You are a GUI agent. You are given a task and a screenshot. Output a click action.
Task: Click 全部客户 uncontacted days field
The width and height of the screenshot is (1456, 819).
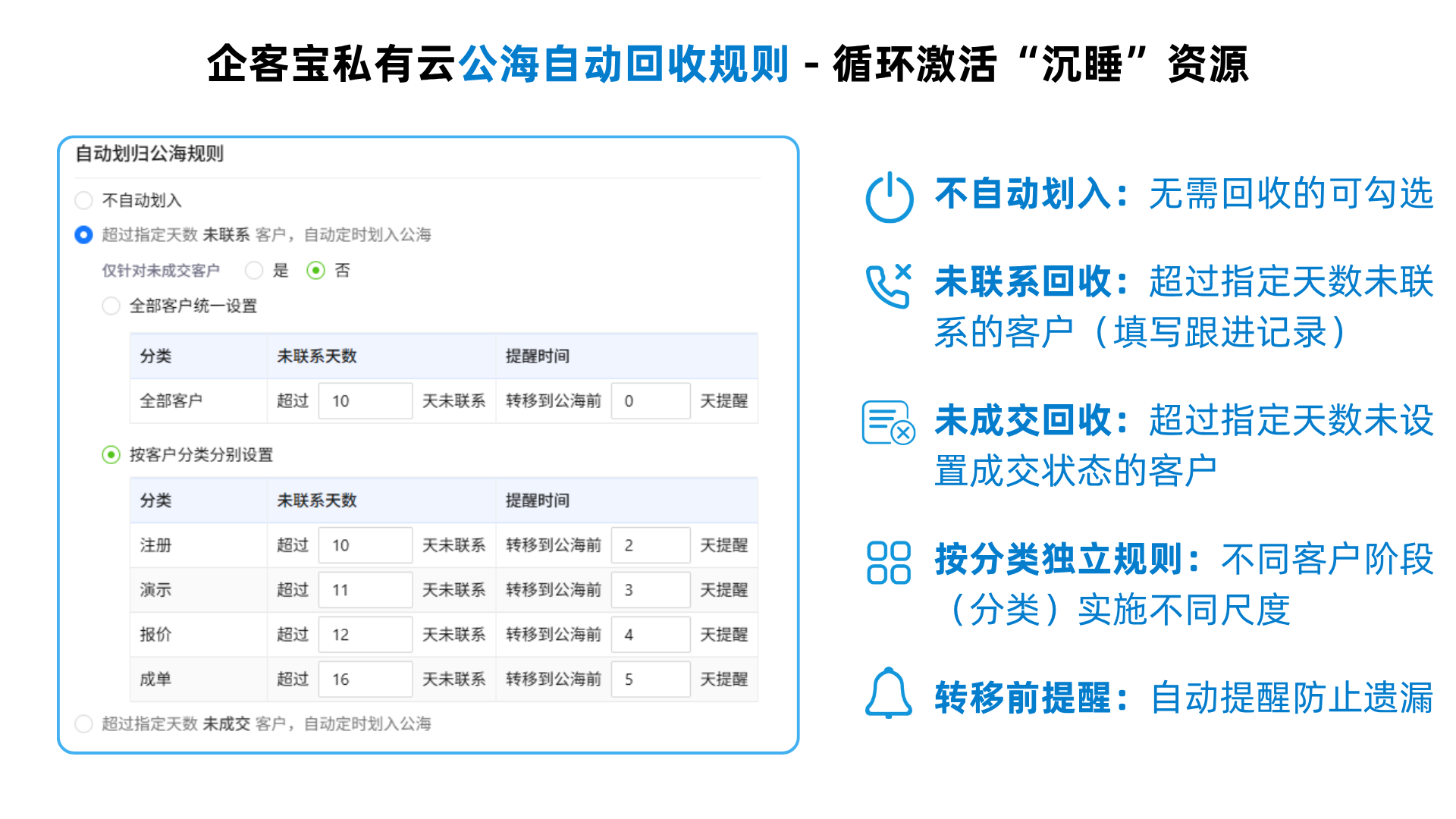tap(365, 401)
